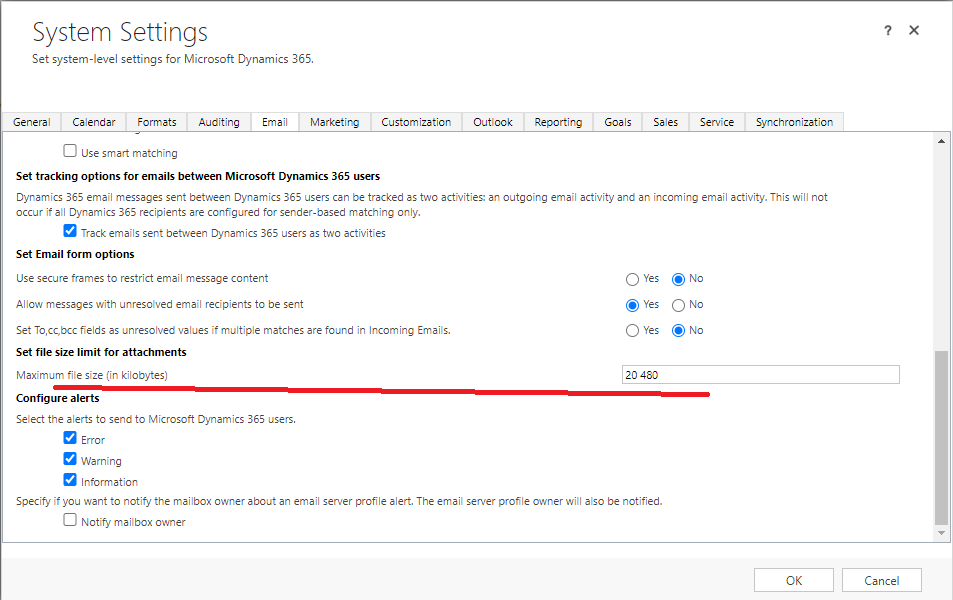The width and height of the screenshot is (953, 600).
Task: Open the Auditing tab
Action: [x=219, y=122]
